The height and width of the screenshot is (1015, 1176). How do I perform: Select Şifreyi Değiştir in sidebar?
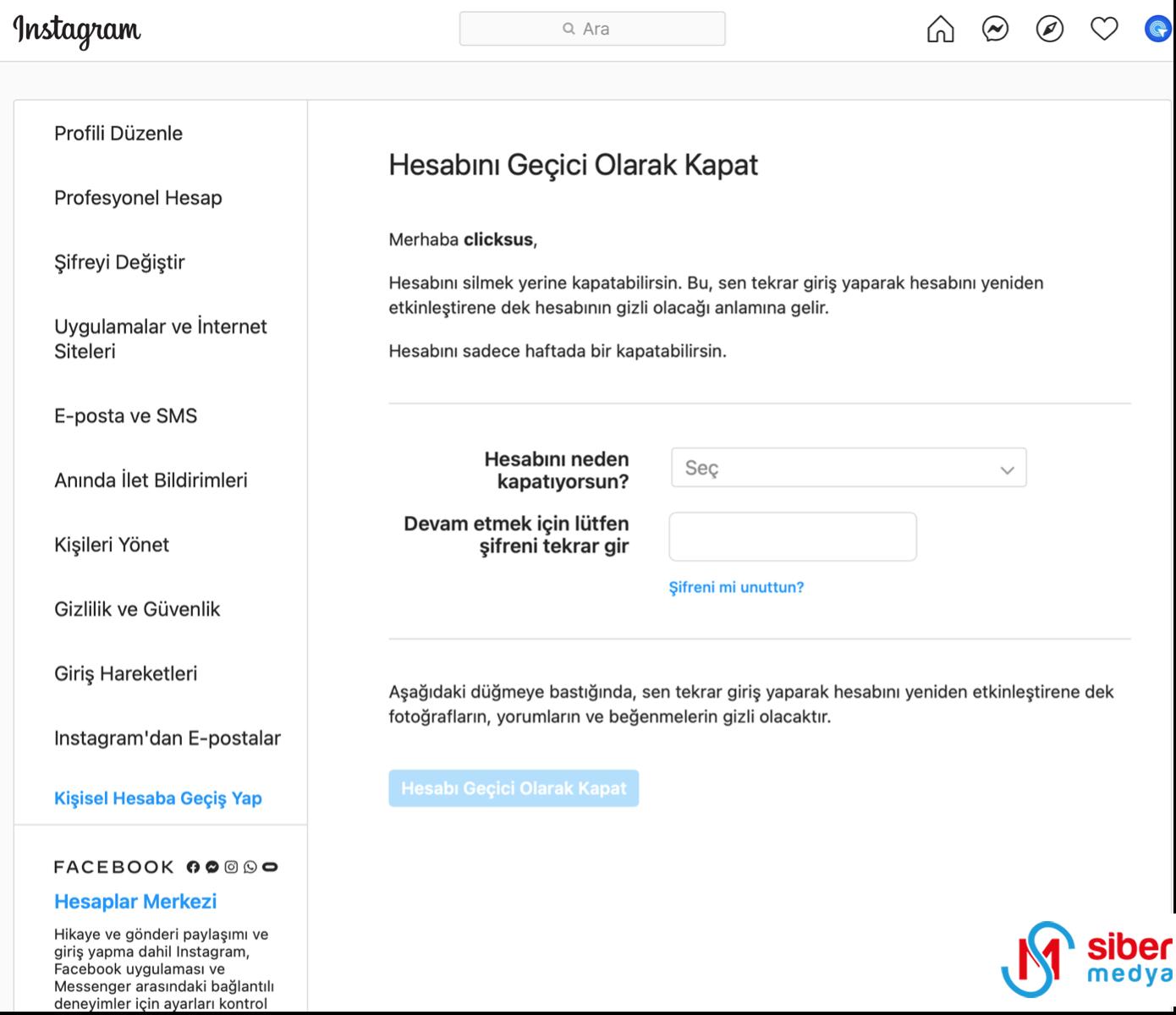coord(119,262)
